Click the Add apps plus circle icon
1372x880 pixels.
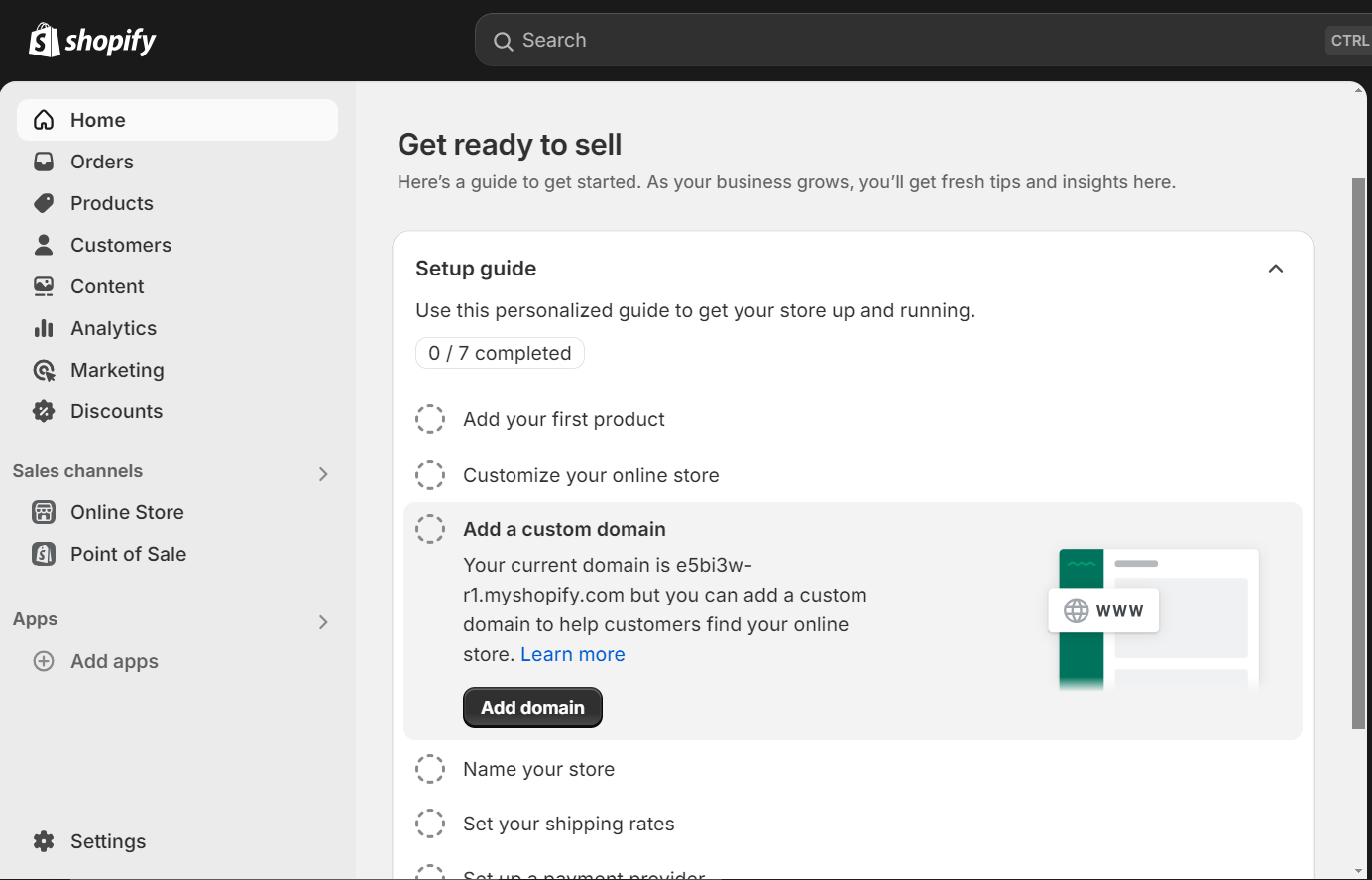[x=44, y=661]
